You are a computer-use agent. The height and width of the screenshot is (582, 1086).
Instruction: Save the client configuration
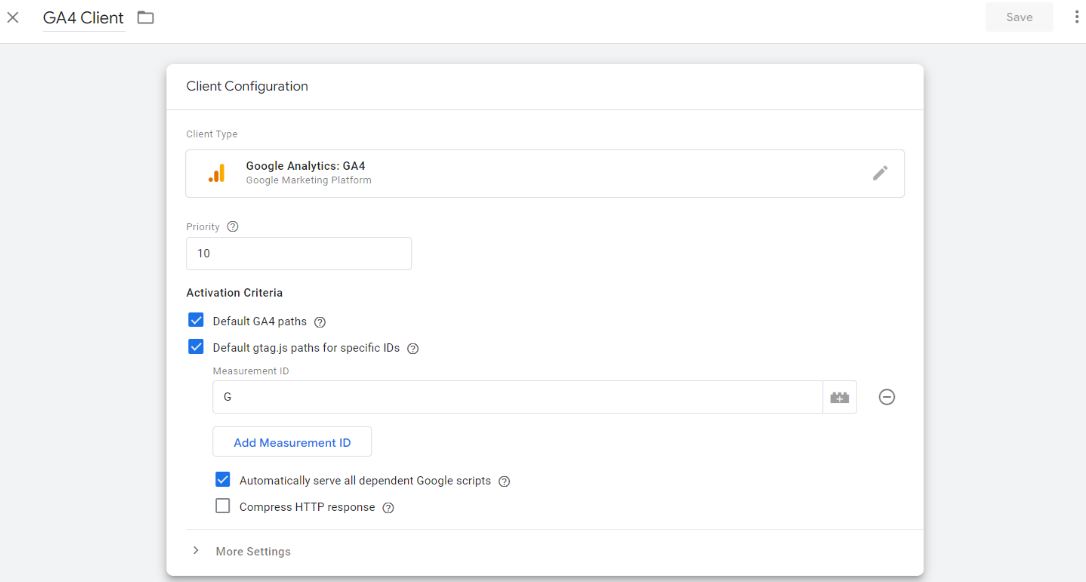(1019, 17)
